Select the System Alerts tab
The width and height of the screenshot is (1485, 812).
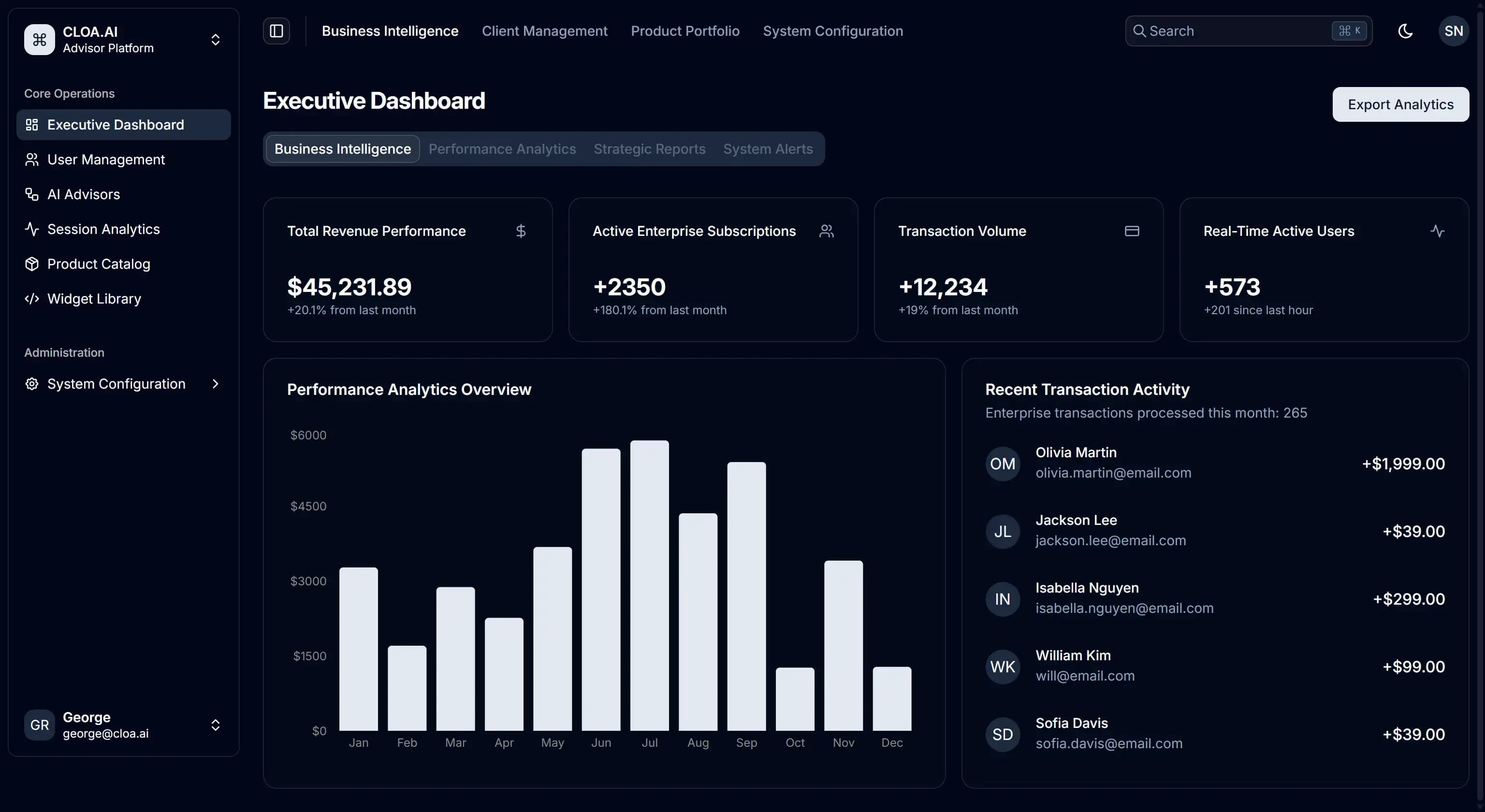[x=767, y=149]
